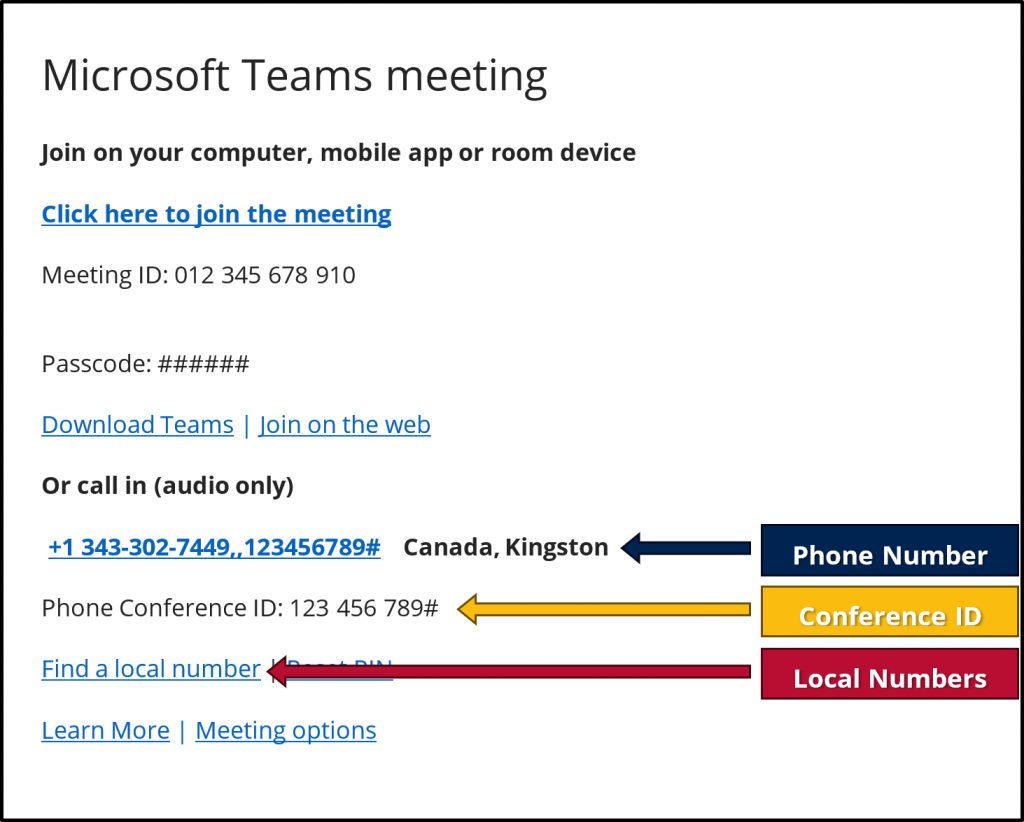Click the yellow arrow pointing at Conference ID
Viewport: 1024px width, 822px height.
coord(604,609)
